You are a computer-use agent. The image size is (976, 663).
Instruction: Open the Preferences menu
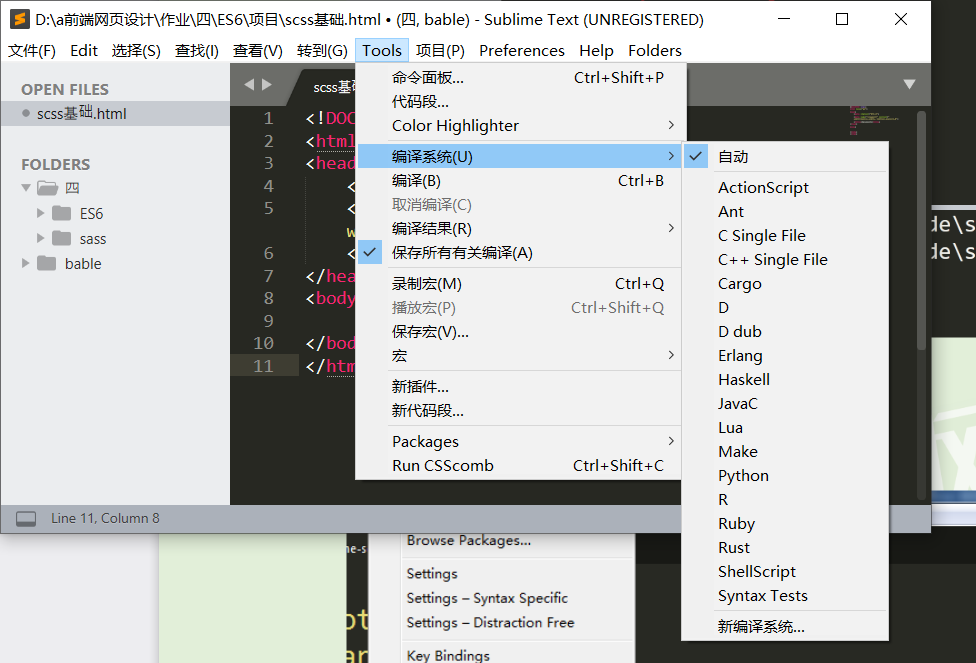pos(522,50)
